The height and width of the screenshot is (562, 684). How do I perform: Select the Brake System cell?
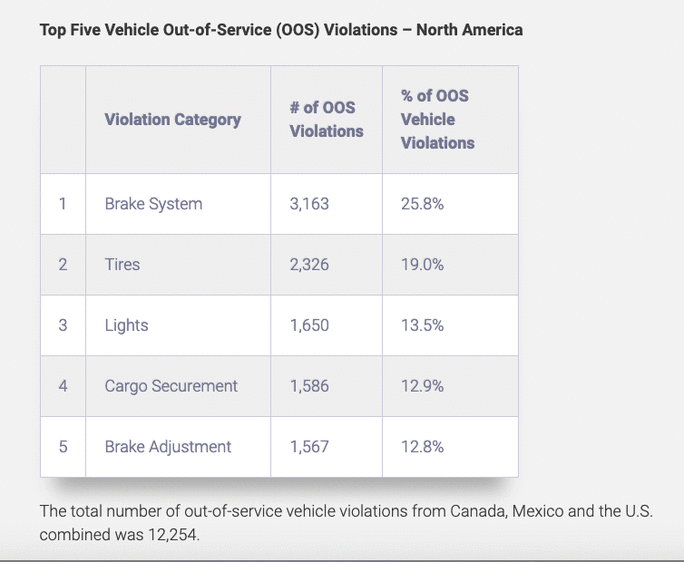[154, 204]
